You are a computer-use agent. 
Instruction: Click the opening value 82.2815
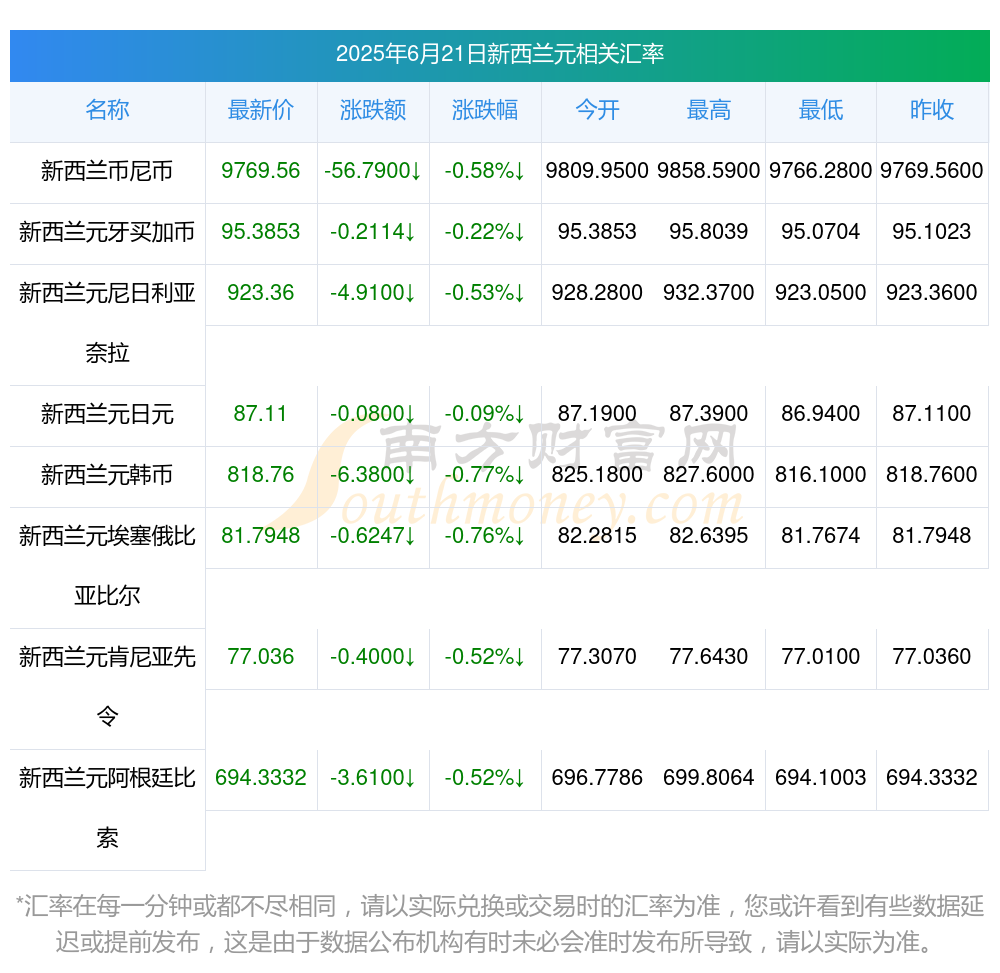click(597, 536)
